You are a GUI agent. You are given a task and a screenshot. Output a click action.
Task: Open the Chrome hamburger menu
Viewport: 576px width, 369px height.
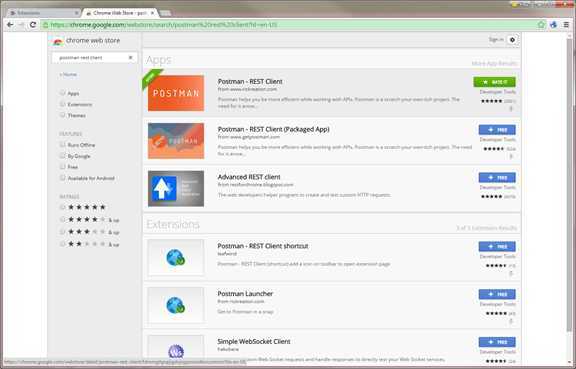pyautogui.click(x=567, y=25)
